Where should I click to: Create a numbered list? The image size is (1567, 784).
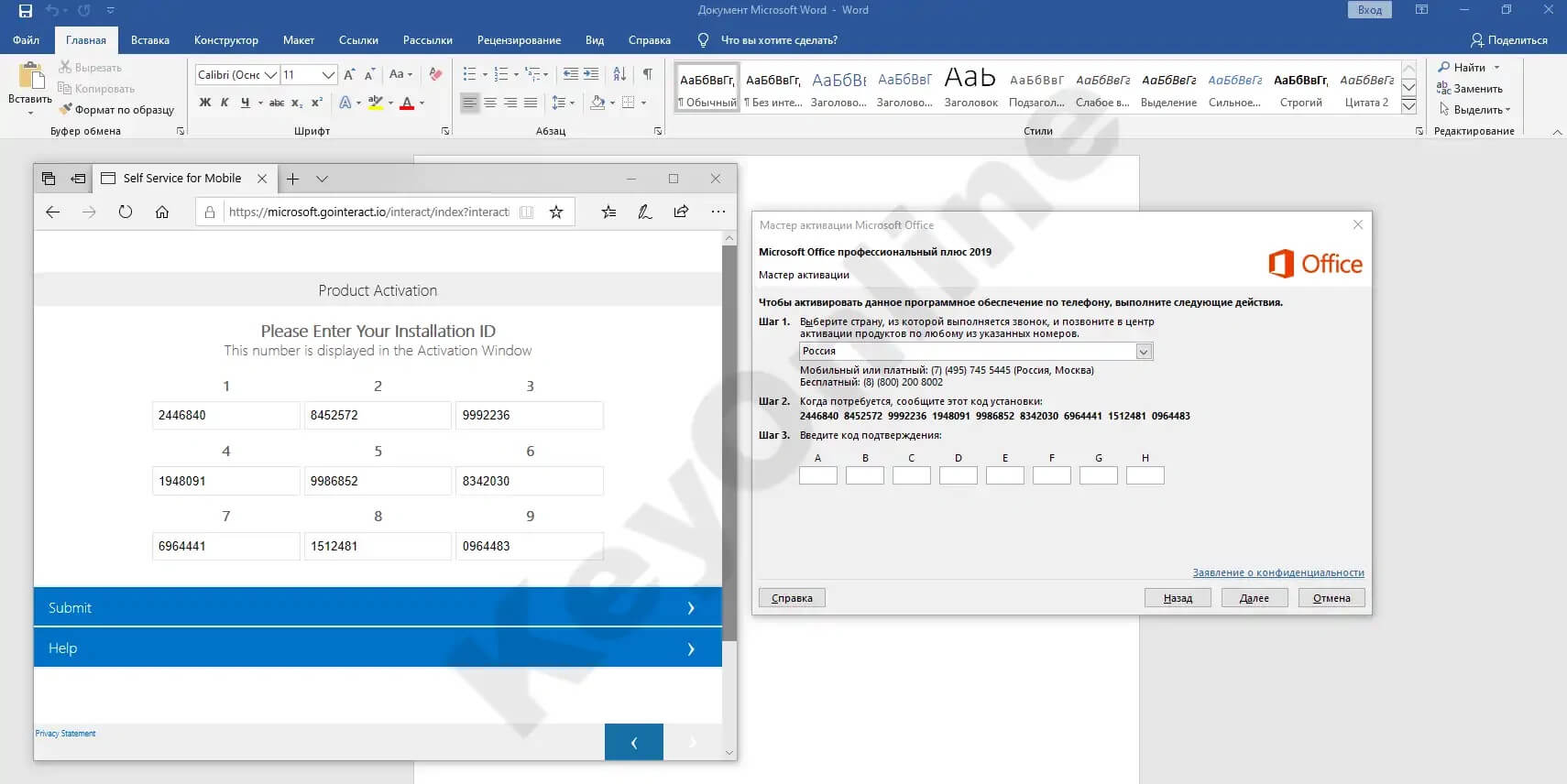pyautogui.click(x=500, y=74)
